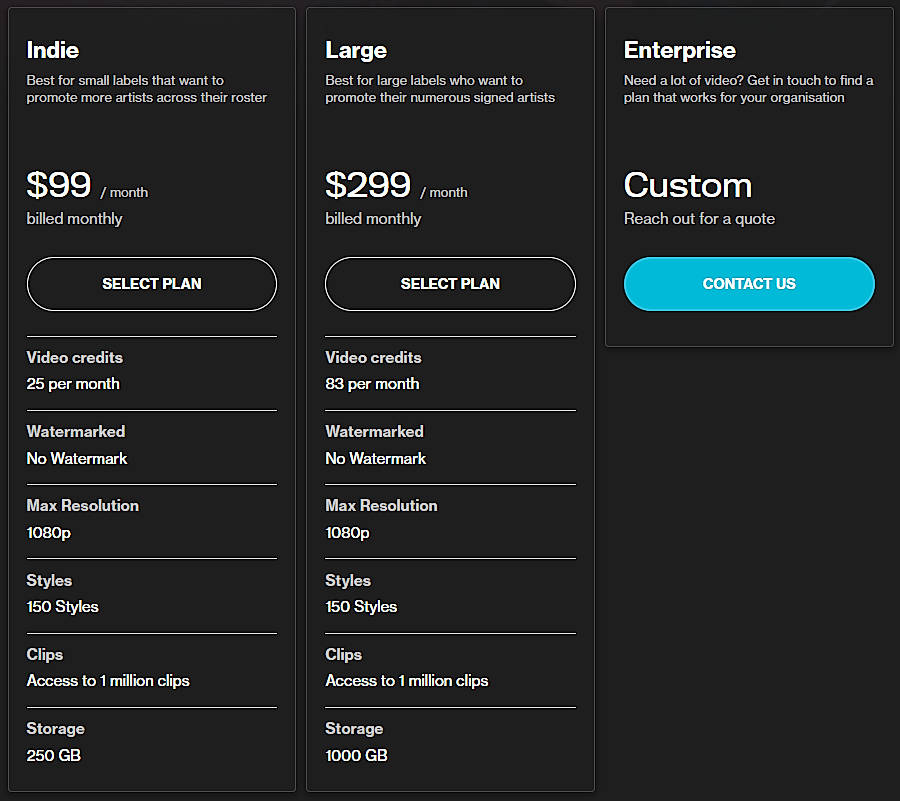This screenshot has height=801, width=900.
Task: Click 'Storage' label in the Indie plan
Action: coord(56,729)
